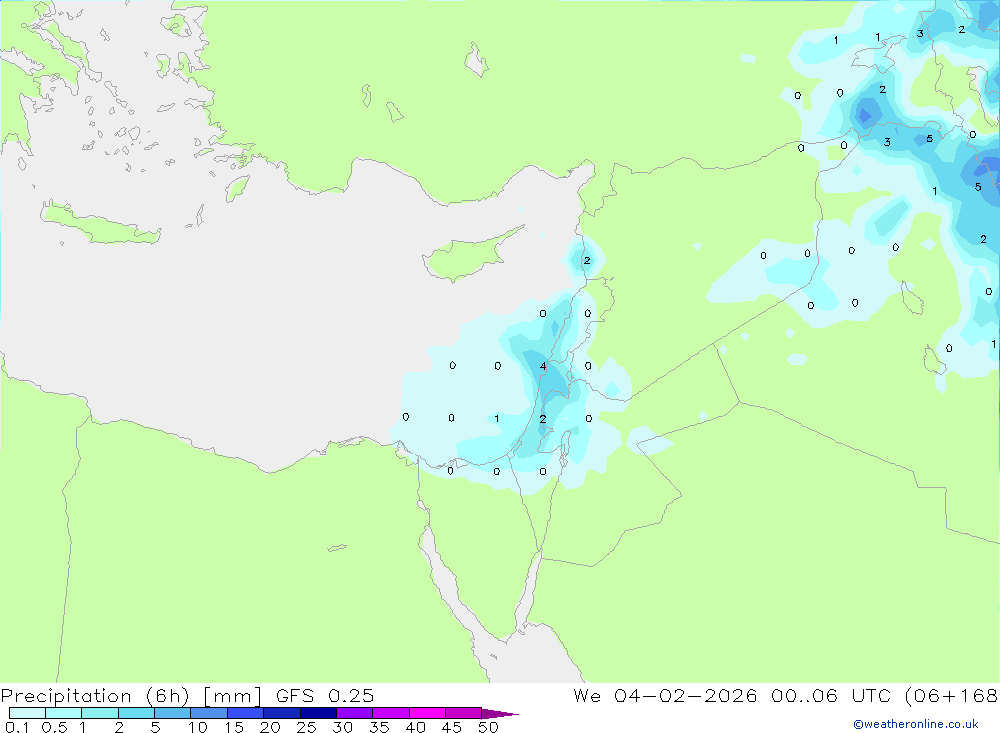The image size is (1000, 733).
Task: Click the island of Cyprus on the map
Action: coord(464,256)
